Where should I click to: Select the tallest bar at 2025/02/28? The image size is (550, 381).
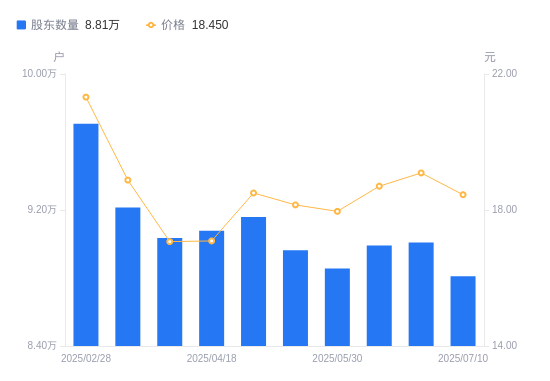tap(86, 235)
